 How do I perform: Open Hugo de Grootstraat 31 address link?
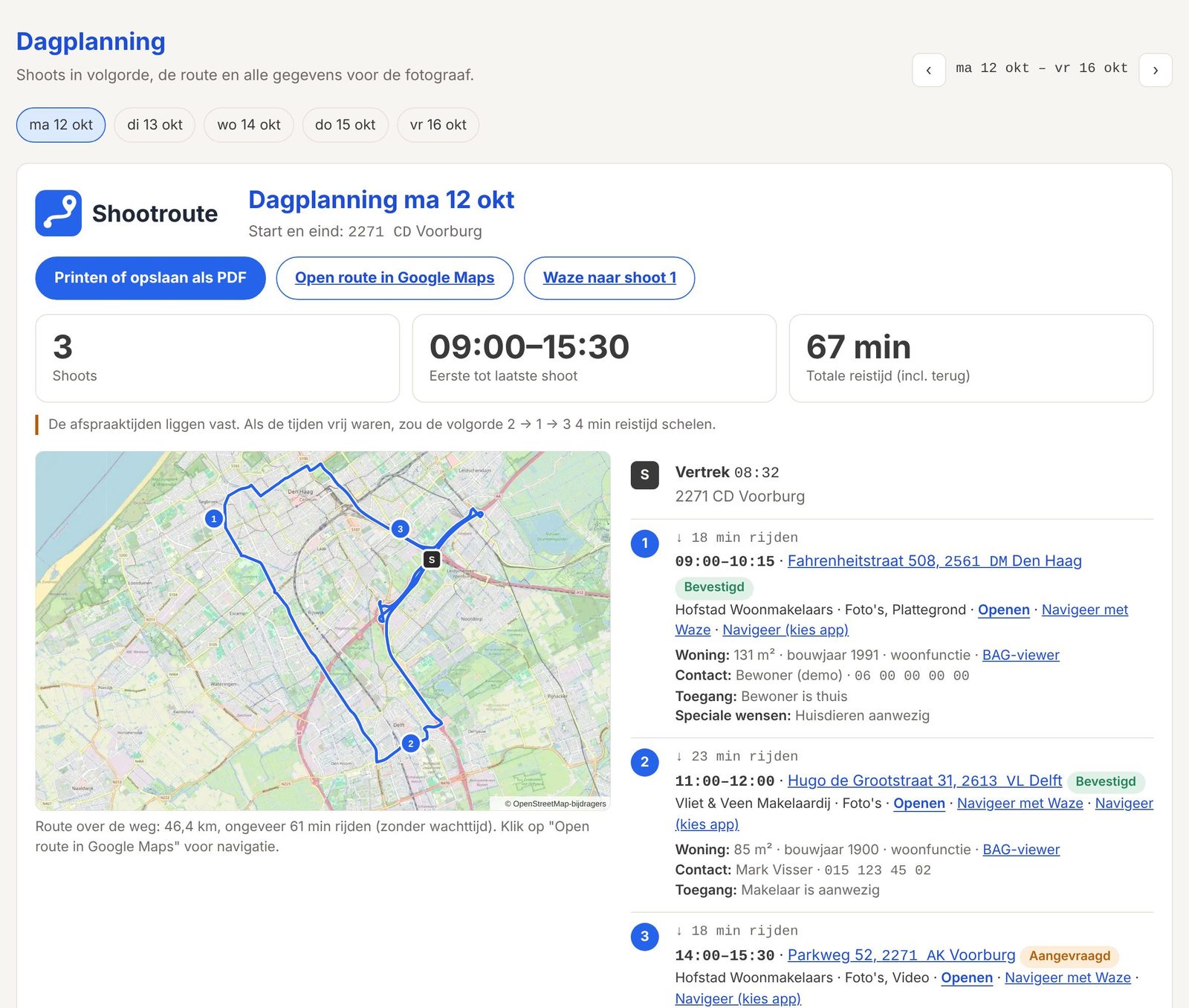[x=924, y=781]
